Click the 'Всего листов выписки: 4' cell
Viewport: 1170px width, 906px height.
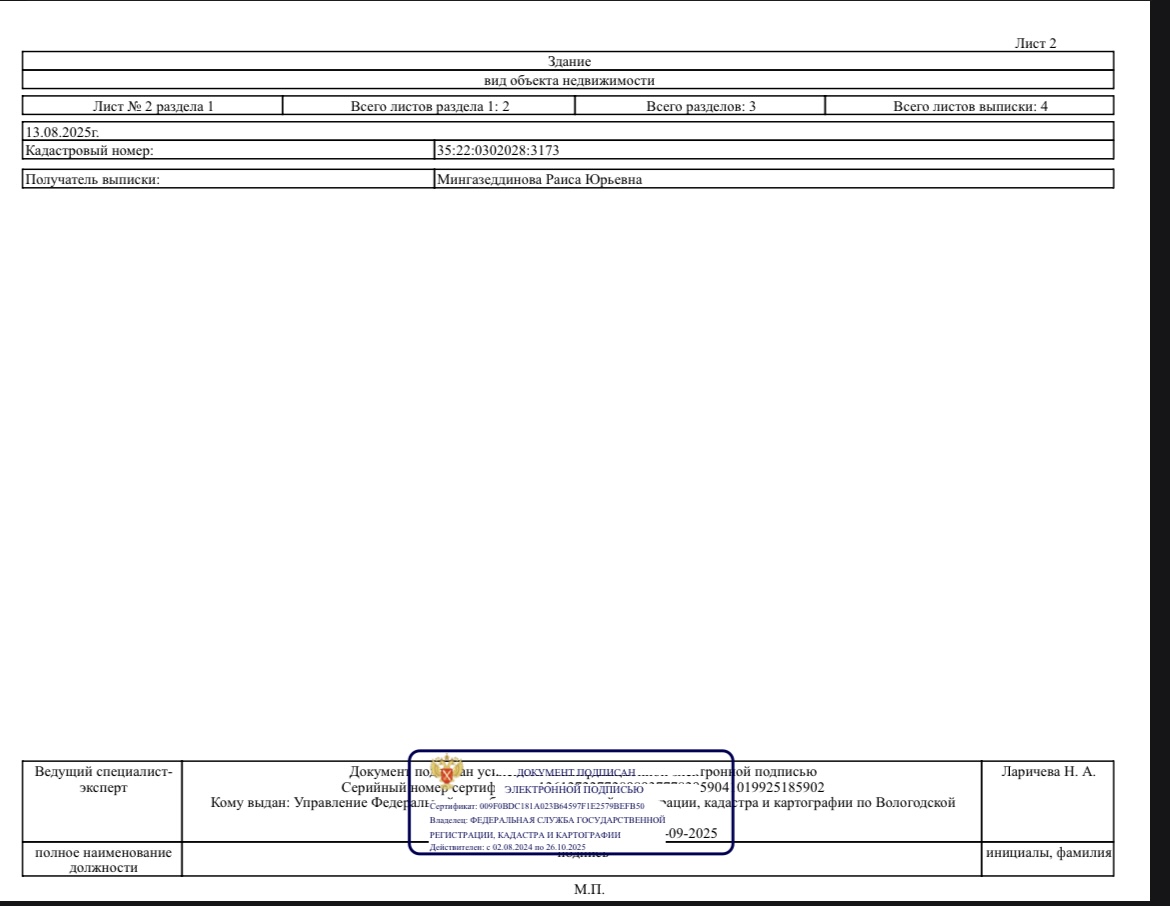point(969,106)
